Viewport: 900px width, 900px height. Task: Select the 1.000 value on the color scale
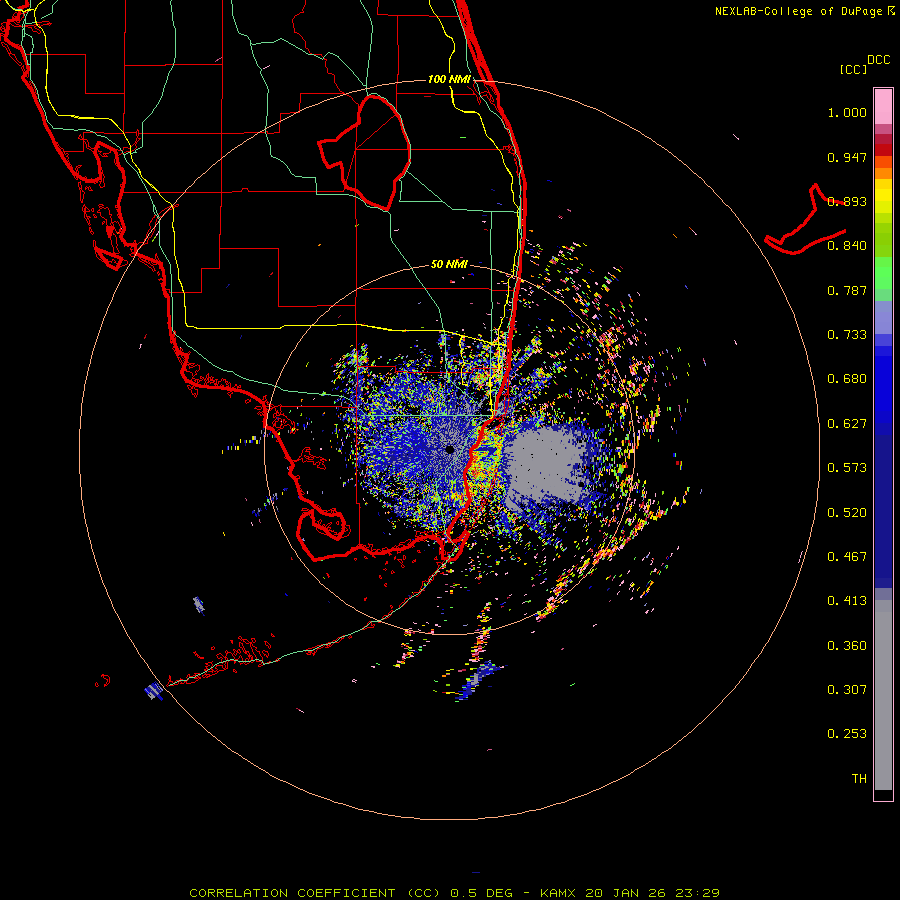[x=847, y=112]
